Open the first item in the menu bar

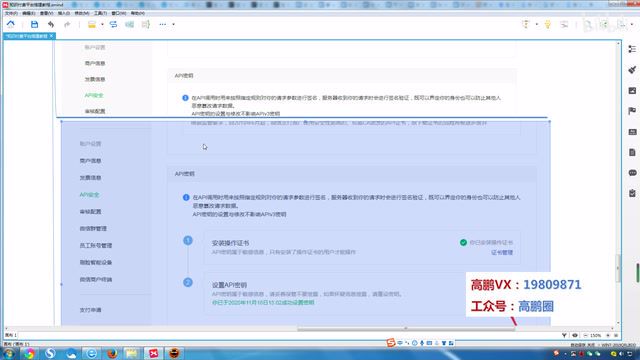tap(11, 13)
